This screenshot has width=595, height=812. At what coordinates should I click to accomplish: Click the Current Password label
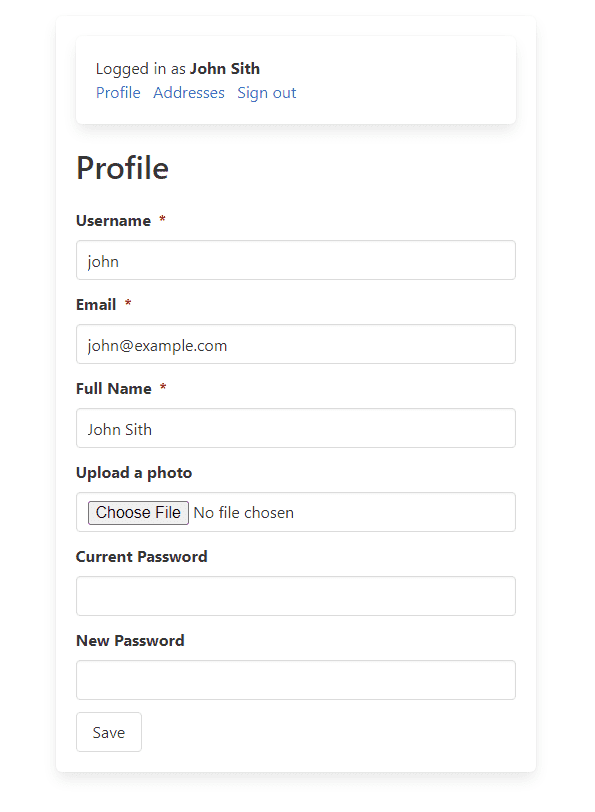(141, 556)
